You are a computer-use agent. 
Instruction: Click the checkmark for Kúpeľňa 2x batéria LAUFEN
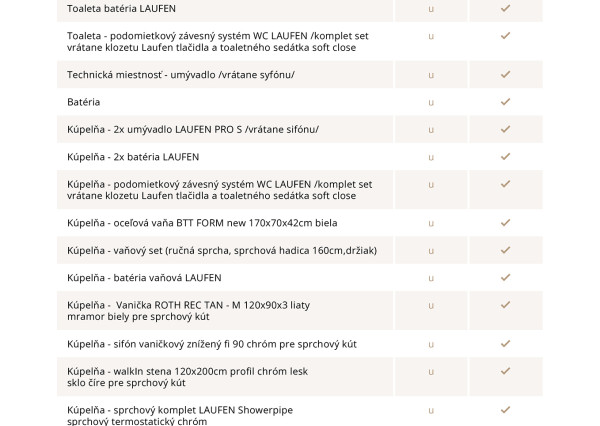(x=505, y=157)
